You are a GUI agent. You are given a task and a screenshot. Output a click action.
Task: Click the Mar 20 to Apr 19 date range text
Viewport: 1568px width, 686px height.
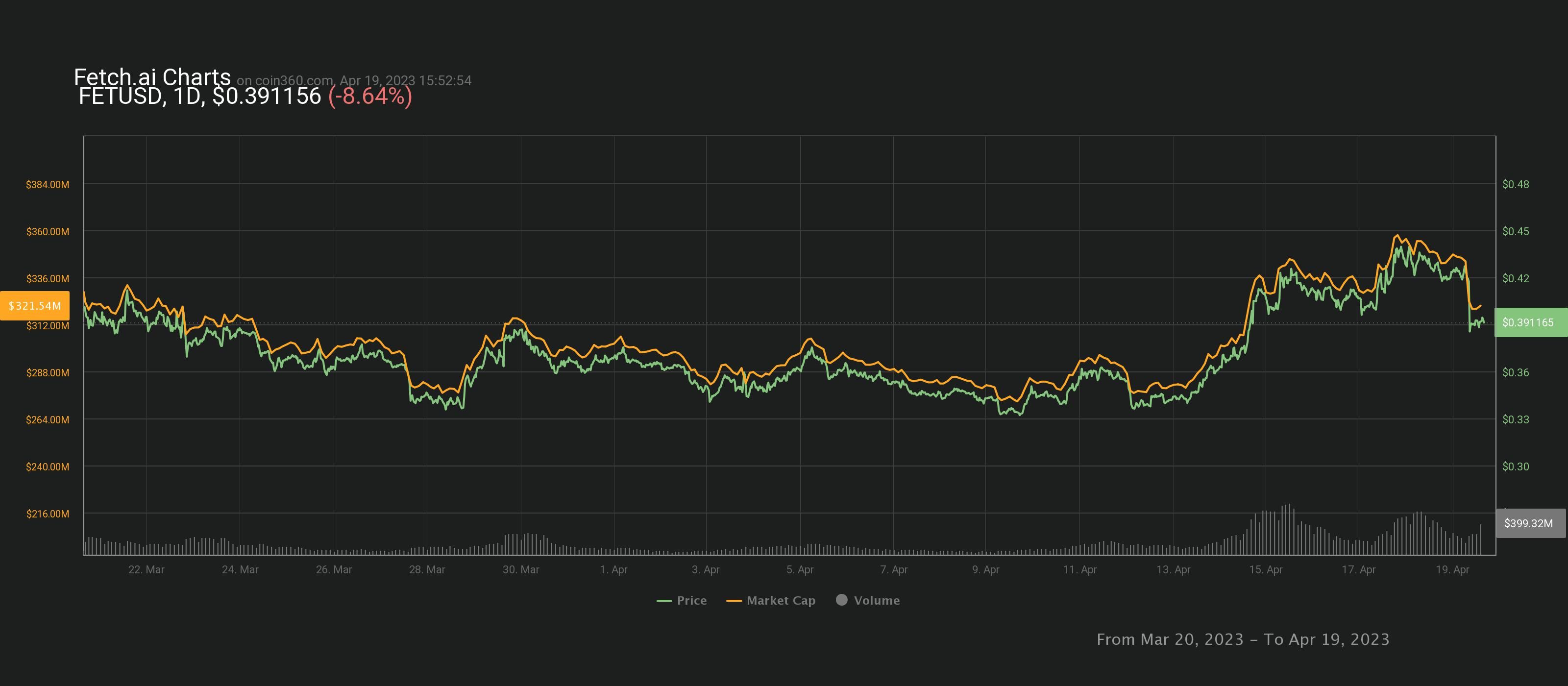[x=1242, y=639]
